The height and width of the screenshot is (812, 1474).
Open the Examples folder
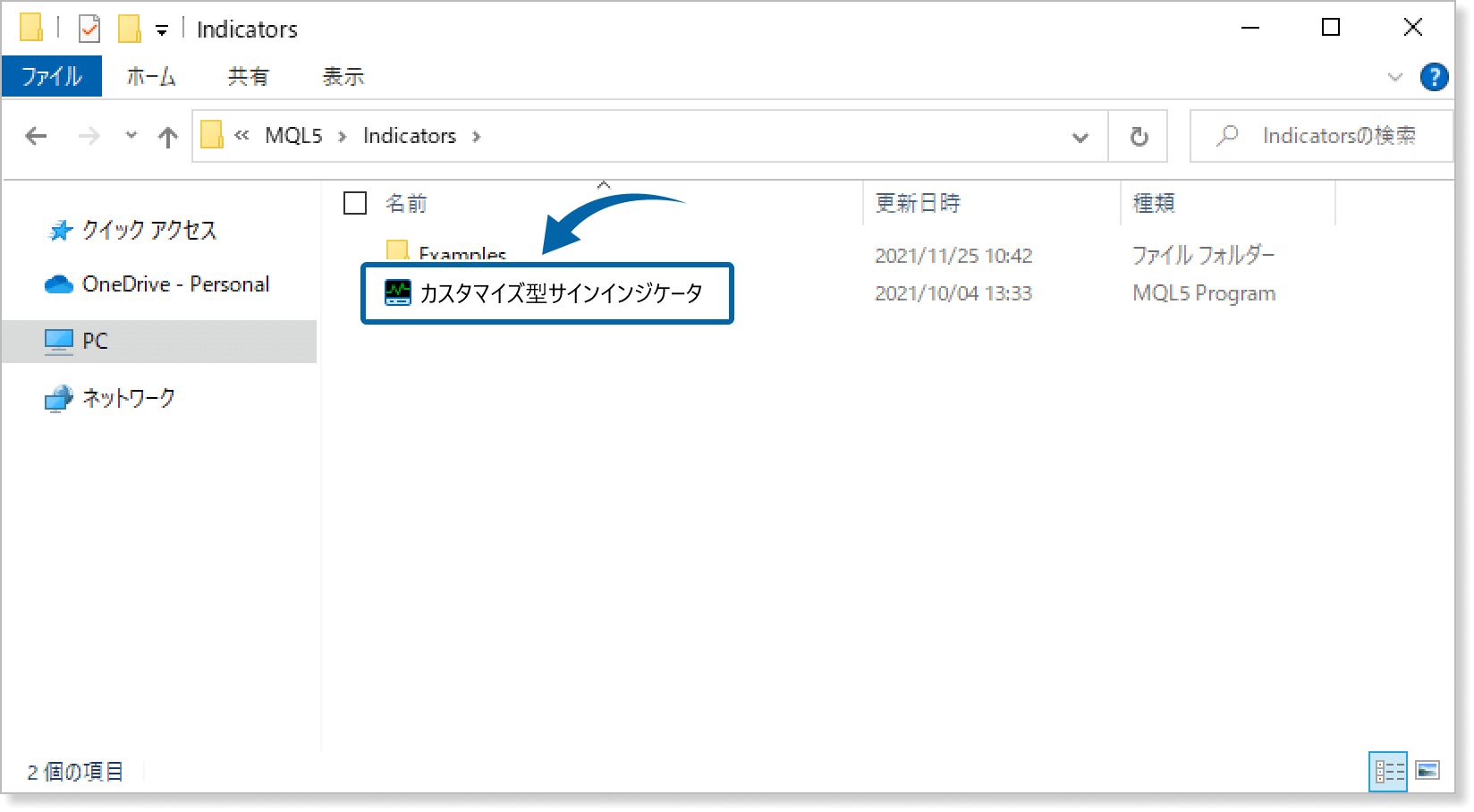[461, 255]
